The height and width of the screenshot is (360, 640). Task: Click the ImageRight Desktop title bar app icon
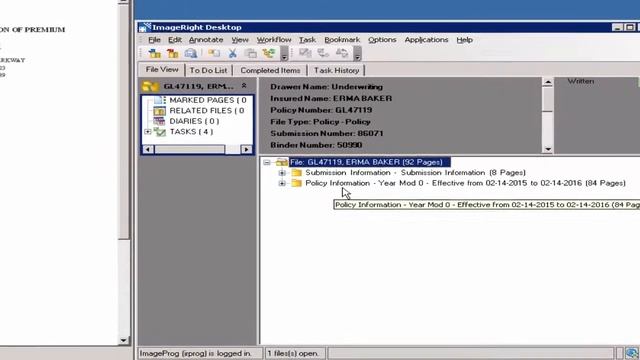pos(144,27)
